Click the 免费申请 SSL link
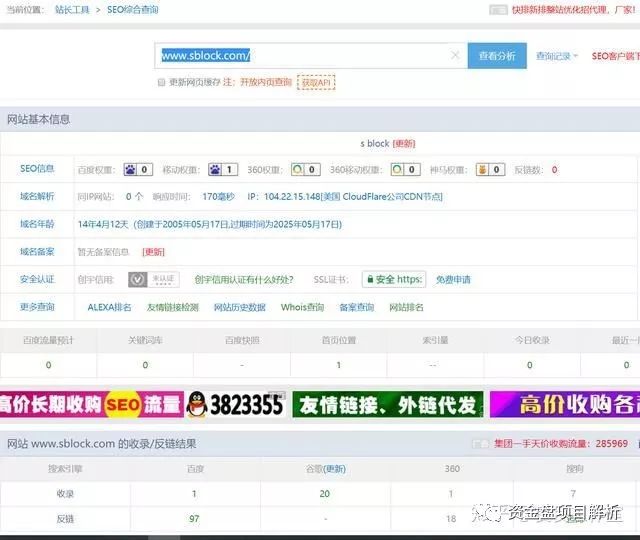640x540 pixels. [x=453, y=280]
